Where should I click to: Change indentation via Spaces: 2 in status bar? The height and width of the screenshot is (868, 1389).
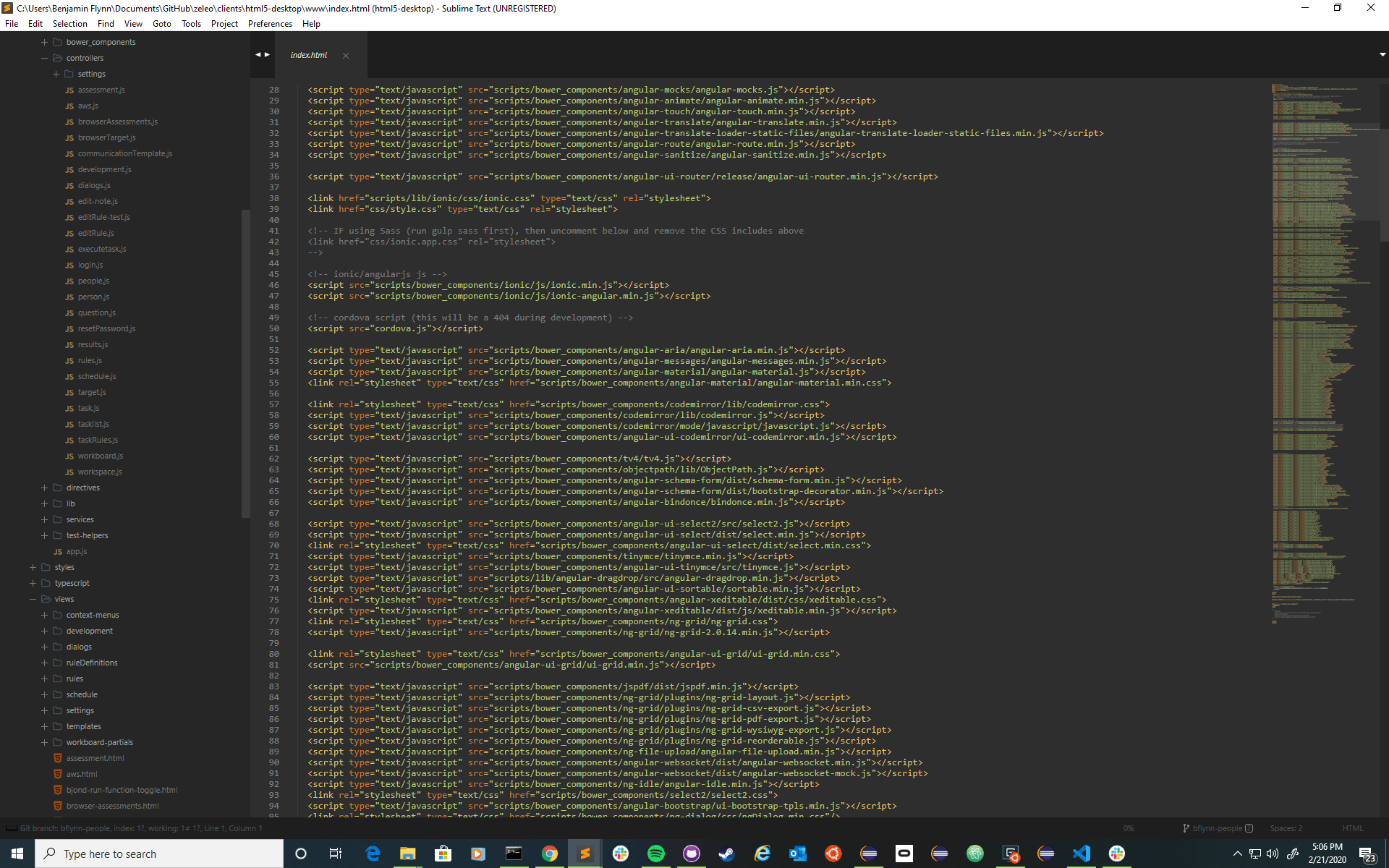(1286, 828)
